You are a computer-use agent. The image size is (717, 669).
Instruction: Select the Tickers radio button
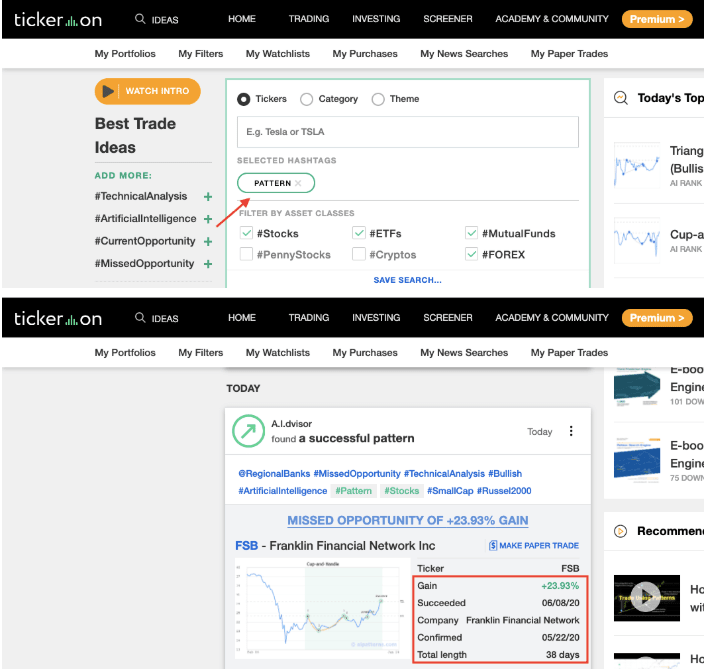coord(243,99)
